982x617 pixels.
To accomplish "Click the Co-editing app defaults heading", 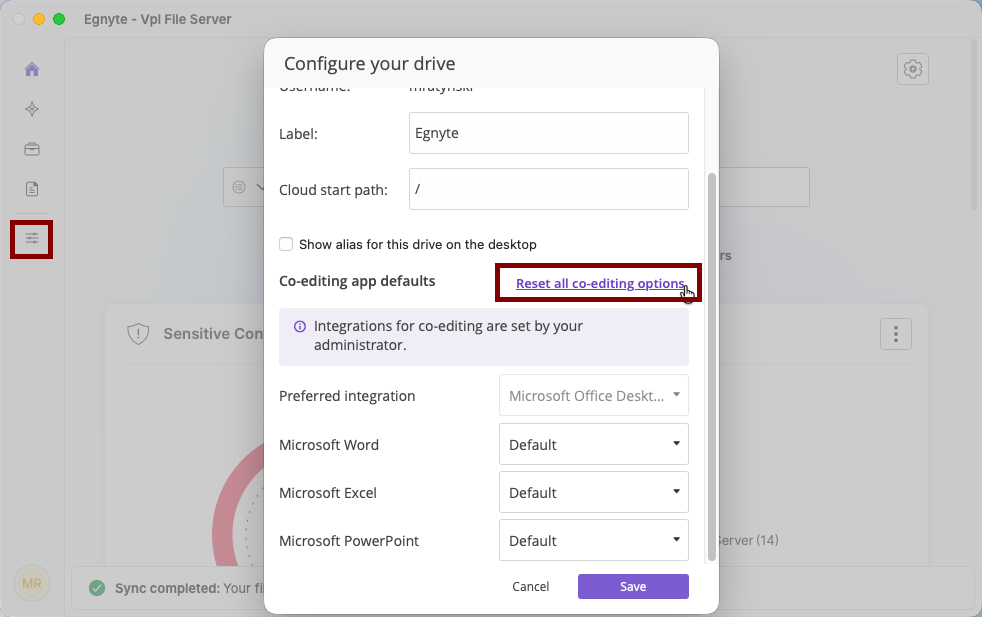I will coord(357,281).
